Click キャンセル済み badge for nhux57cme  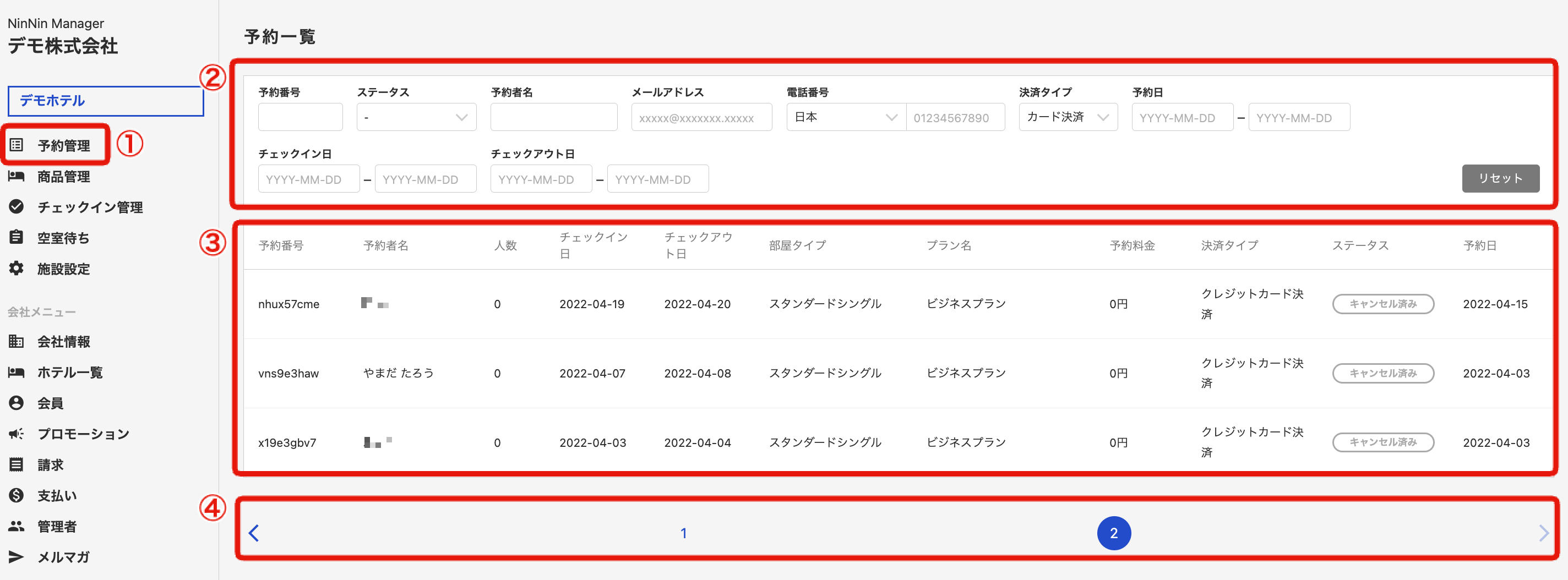[1382, 304]
